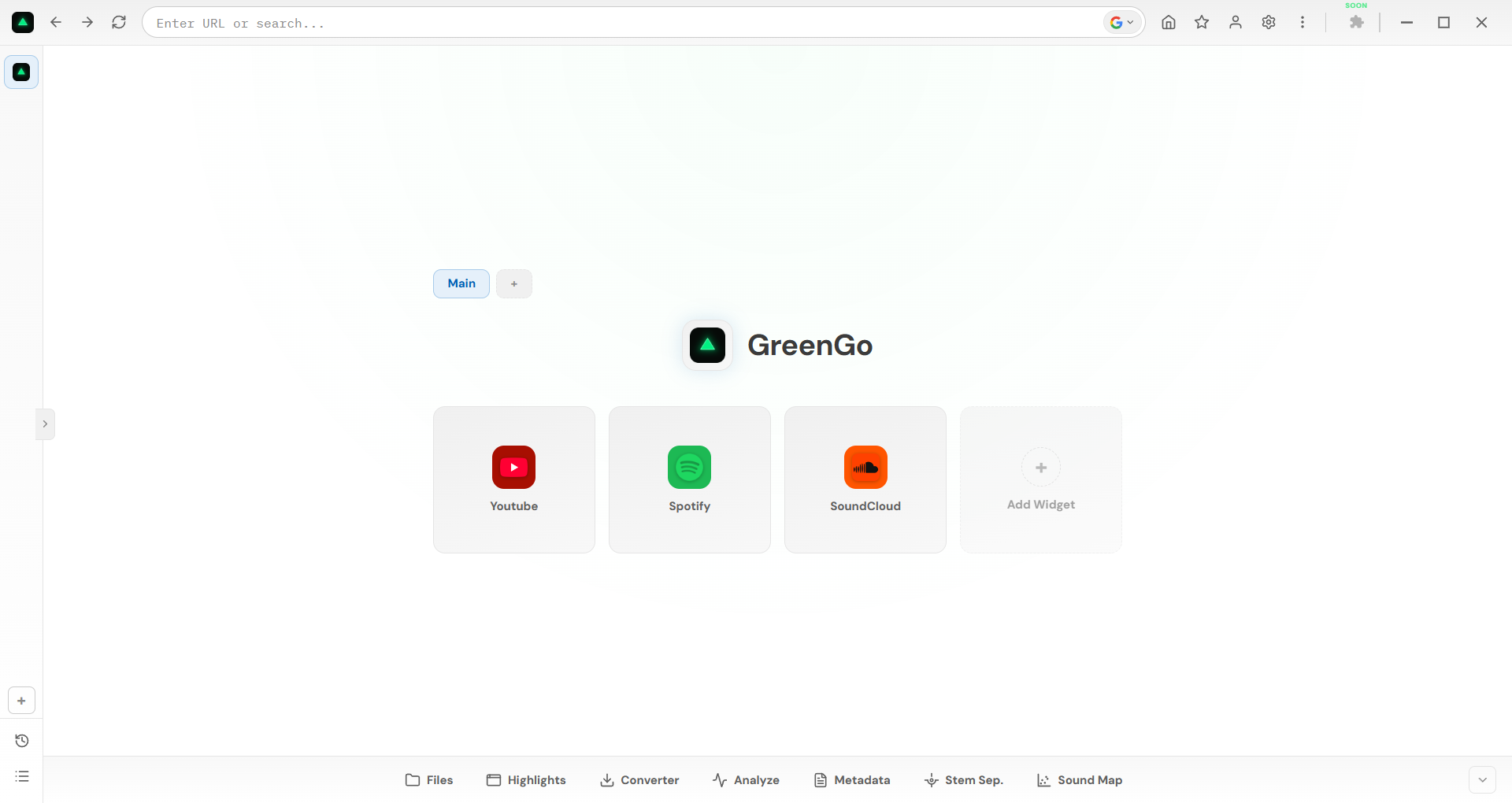Collapse the bottom toolbar with the chevron

[x=1482, y=780]
